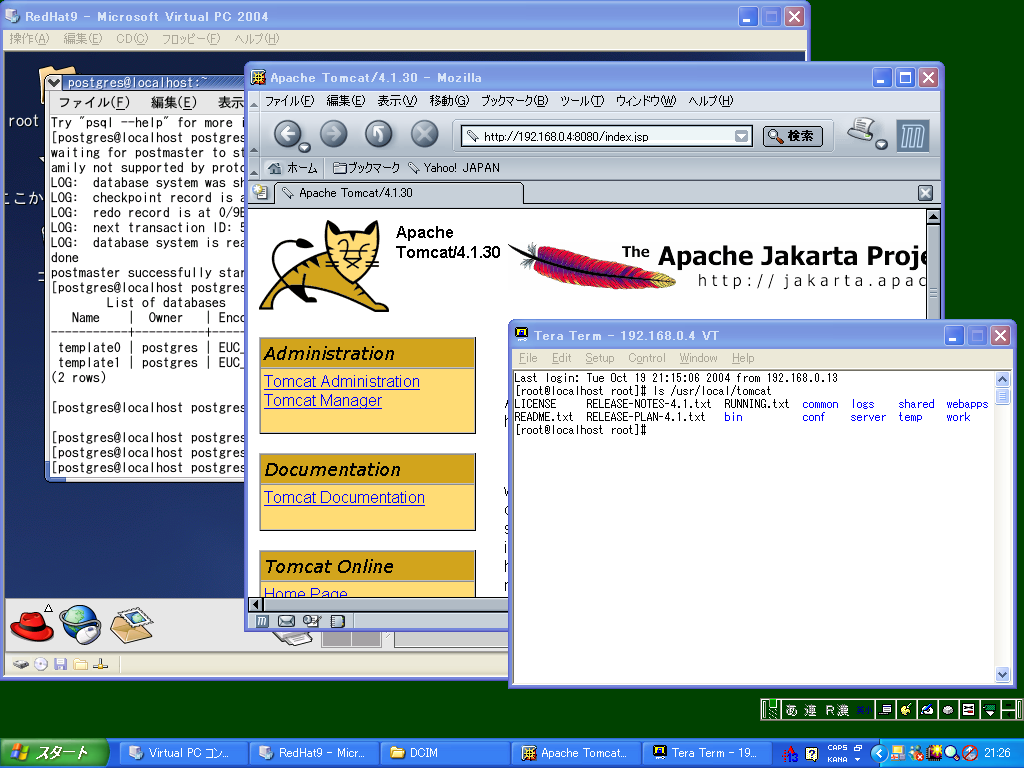Open a new tab with the tab-bar icon

(261, 192)
